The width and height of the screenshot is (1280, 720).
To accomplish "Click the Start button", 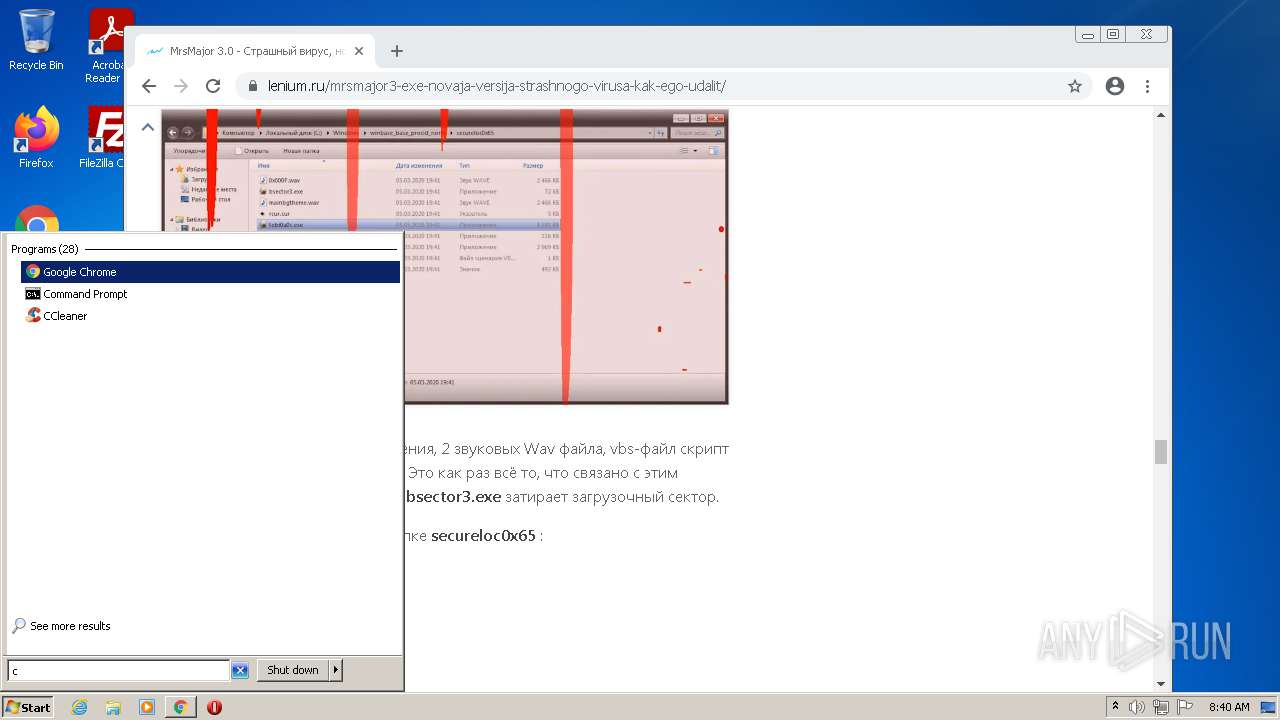I will (28, 707).
